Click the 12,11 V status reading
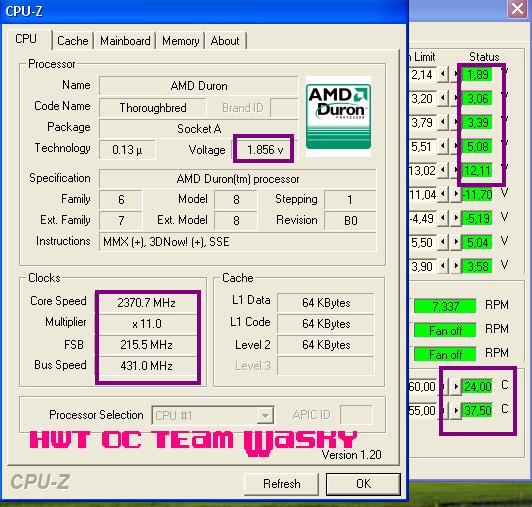Image resolution: width=532 pixels, height=507 pixels. (x=478, y=170)
